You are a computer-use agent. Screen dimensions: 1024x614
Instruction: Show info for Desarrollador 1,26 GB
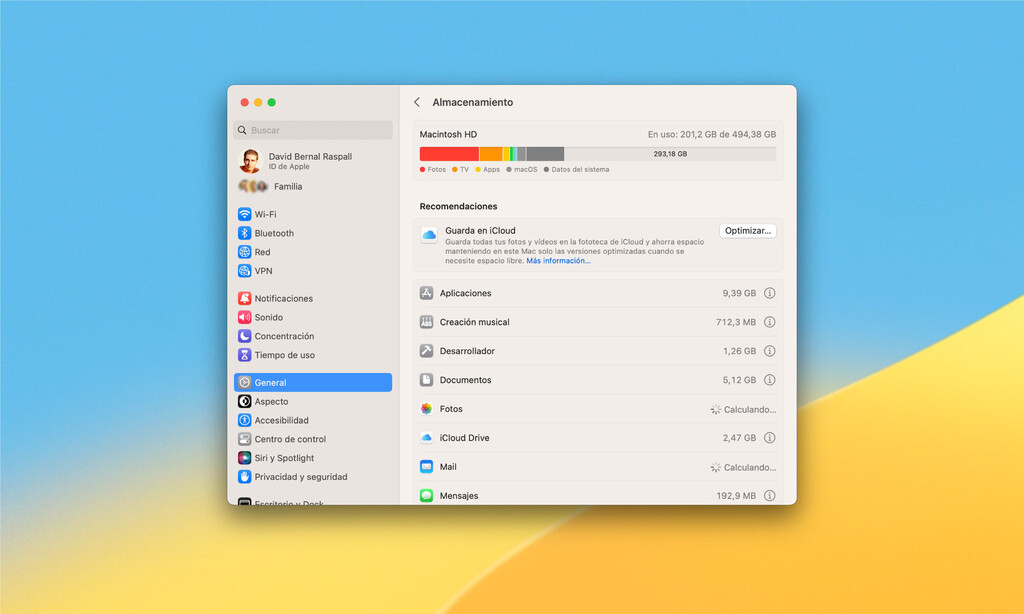tap(770, 351)
